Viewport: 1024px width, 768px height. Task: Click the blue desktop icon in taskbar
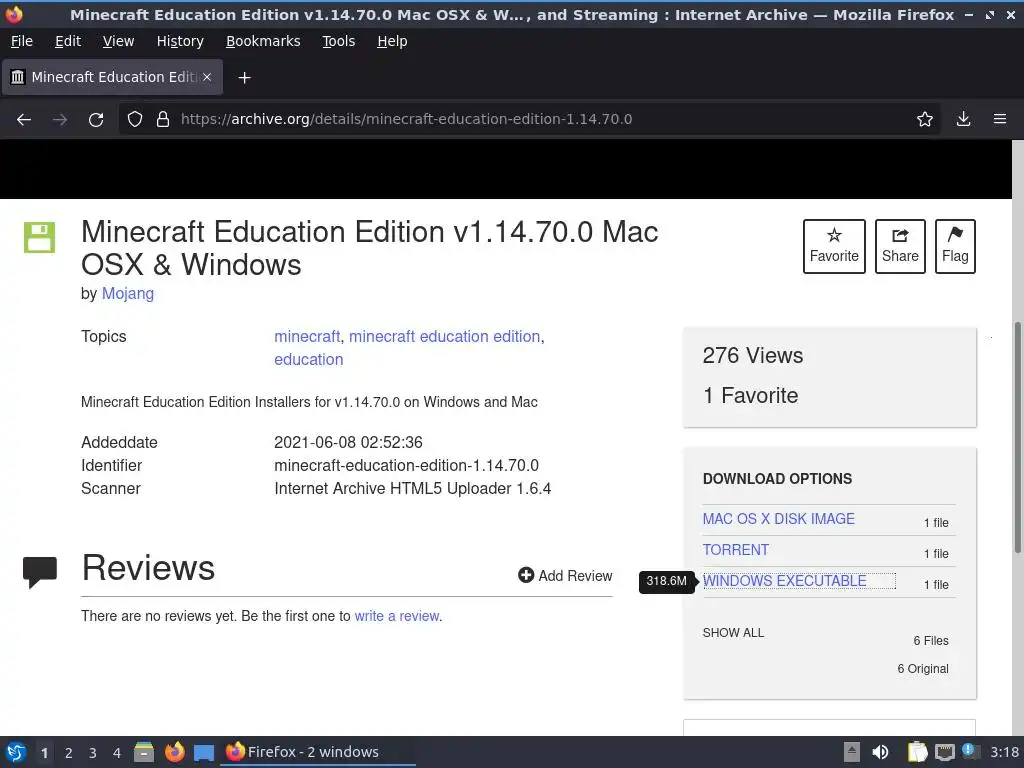204,753
